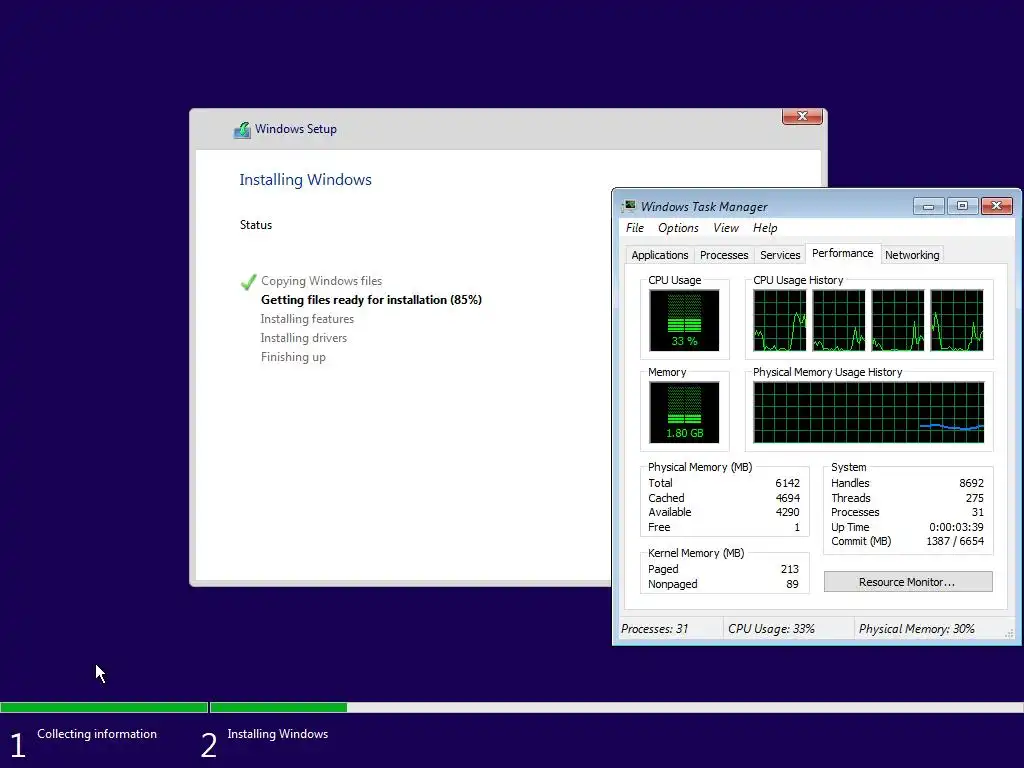
Task: Close the Windows Setup dialog
Action: [x=802, y=116]
